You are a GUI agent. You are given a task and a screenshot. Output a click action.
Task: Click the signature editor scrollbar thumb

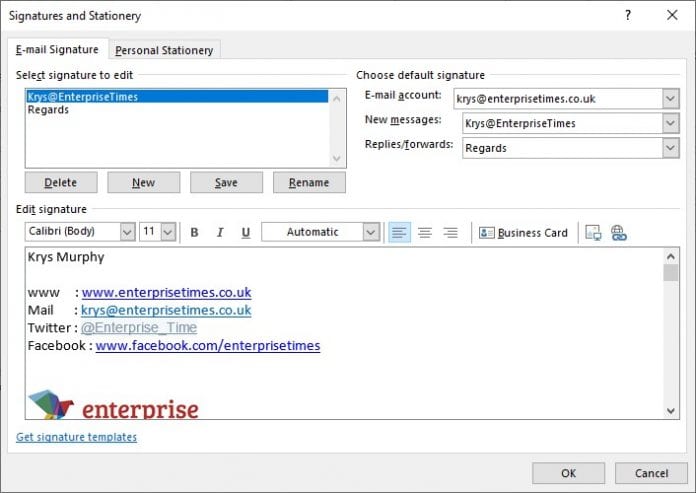point(671,272)
